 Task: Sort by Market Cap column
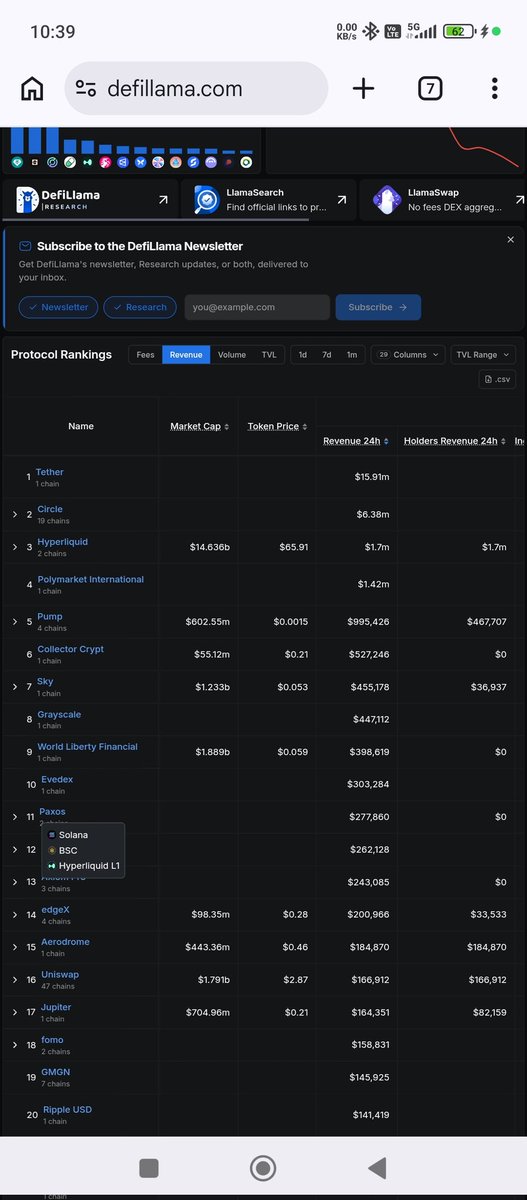pyautogui.click(x=200, y=426)
